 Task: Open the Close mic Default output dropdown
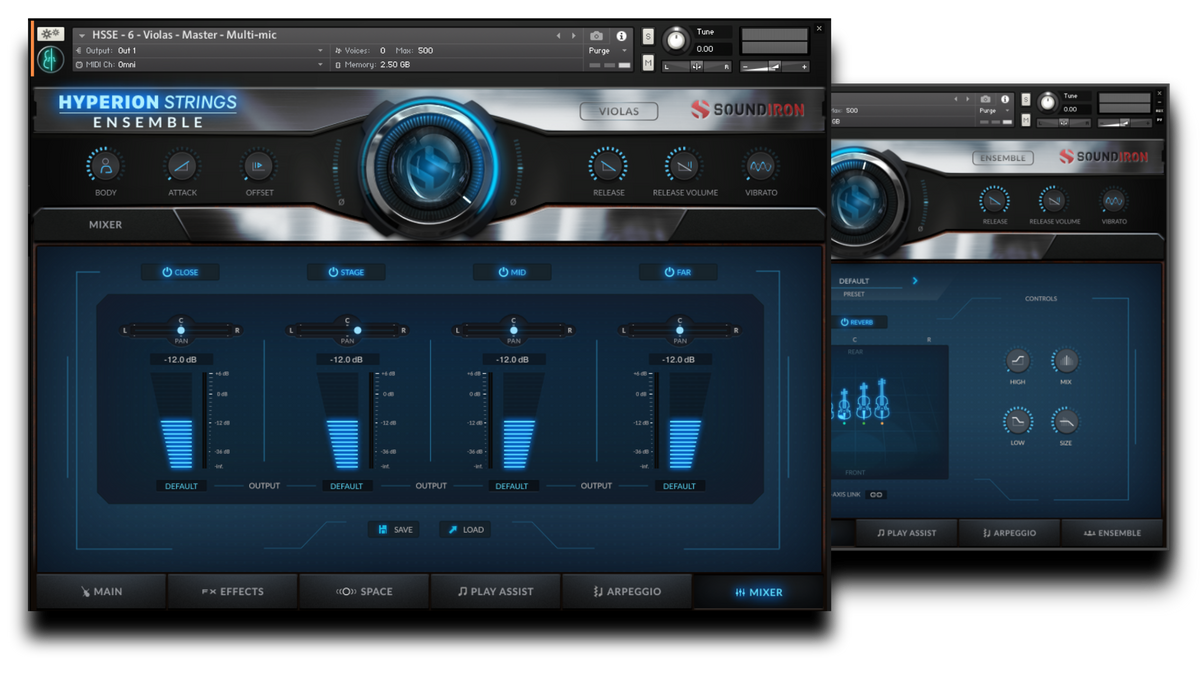[181, 486]
